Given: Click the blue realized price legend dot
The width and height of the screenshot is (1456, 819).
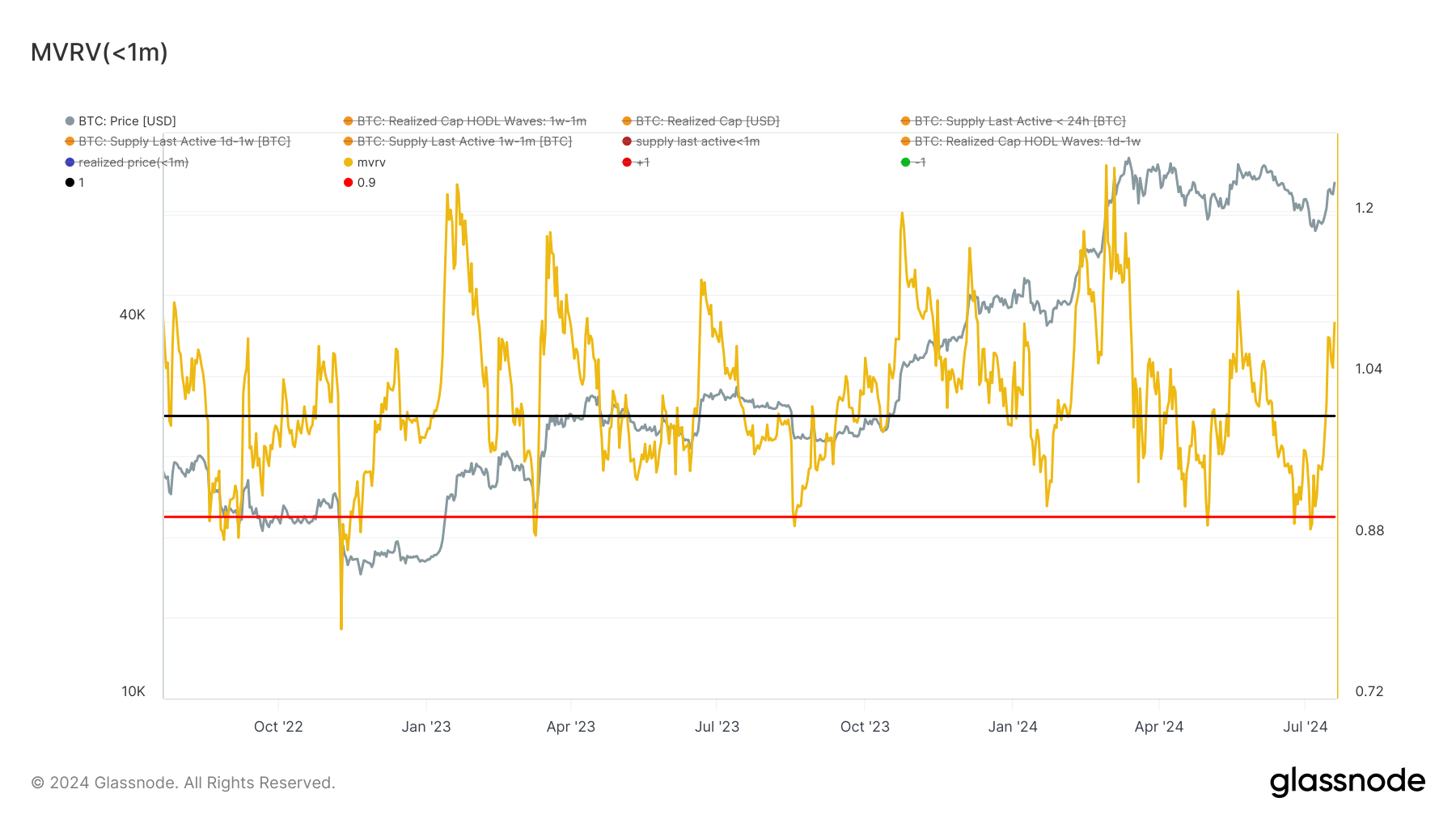Looking at the screenshot, I should click(x=70, y=163).
